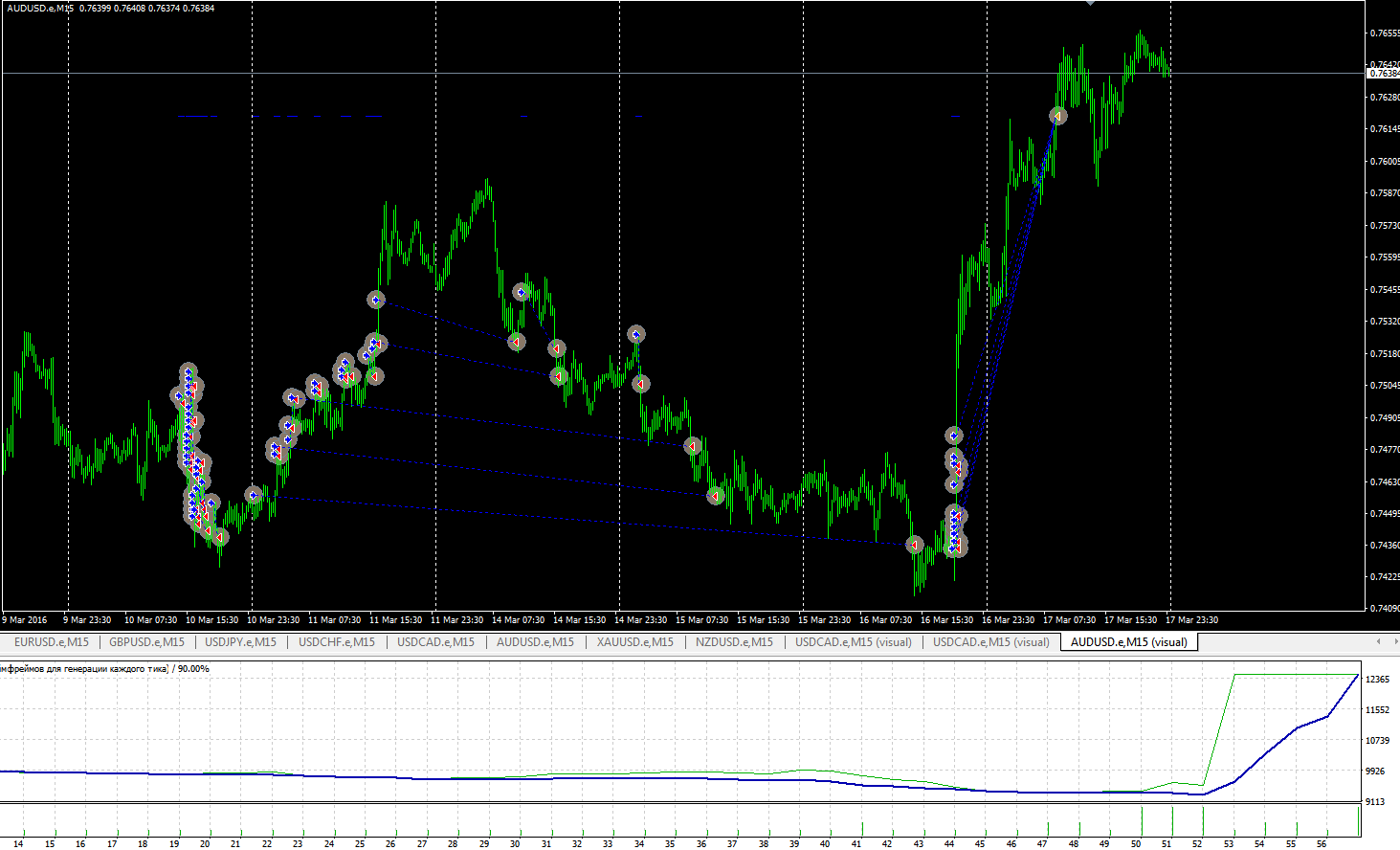Click the 90.00% modelling quality text
Viewport: 1400px width, 850px height.
click(x=193, y=669)
